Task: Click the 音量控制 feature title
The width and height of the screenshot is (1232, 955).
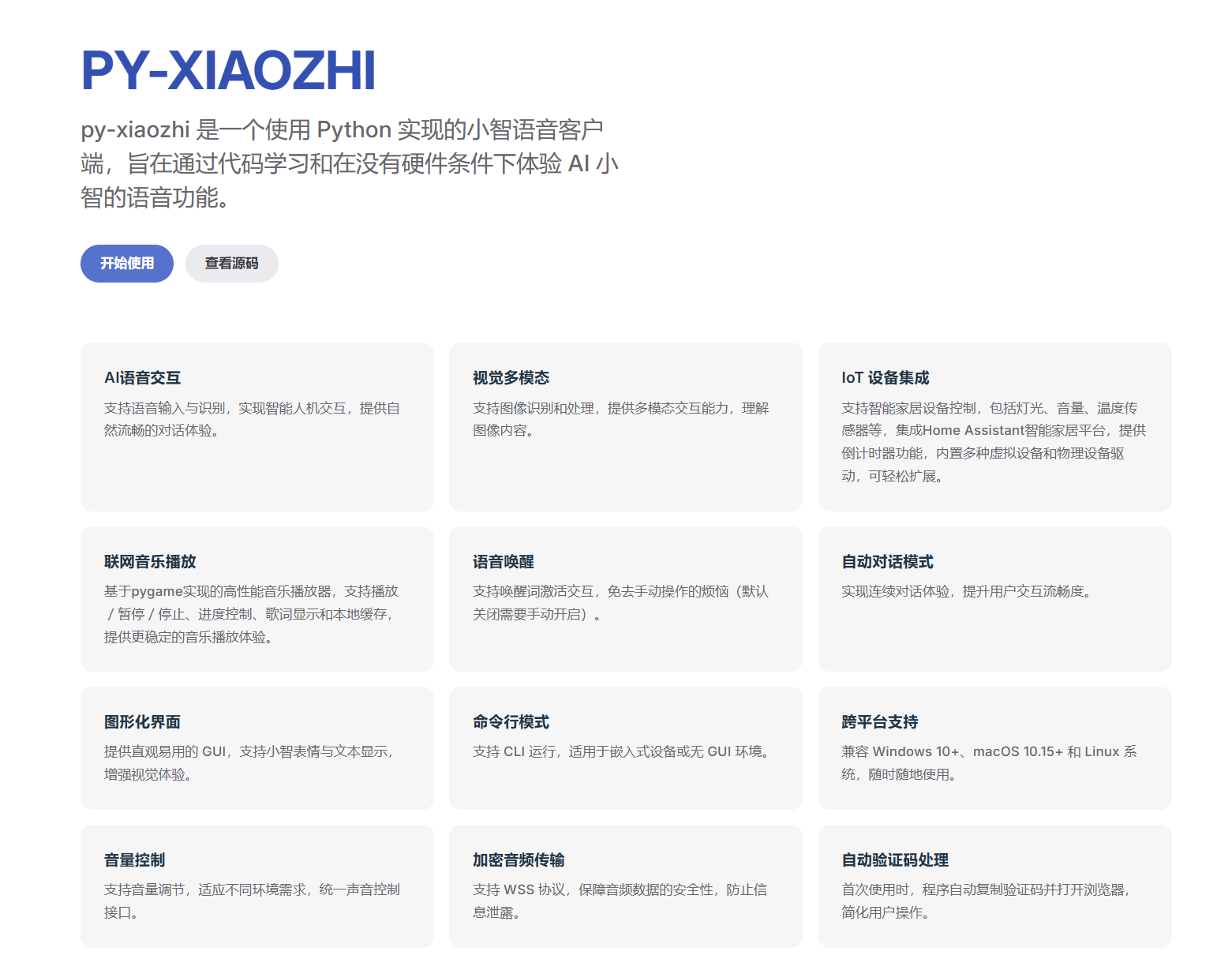Action: [135, 860]
